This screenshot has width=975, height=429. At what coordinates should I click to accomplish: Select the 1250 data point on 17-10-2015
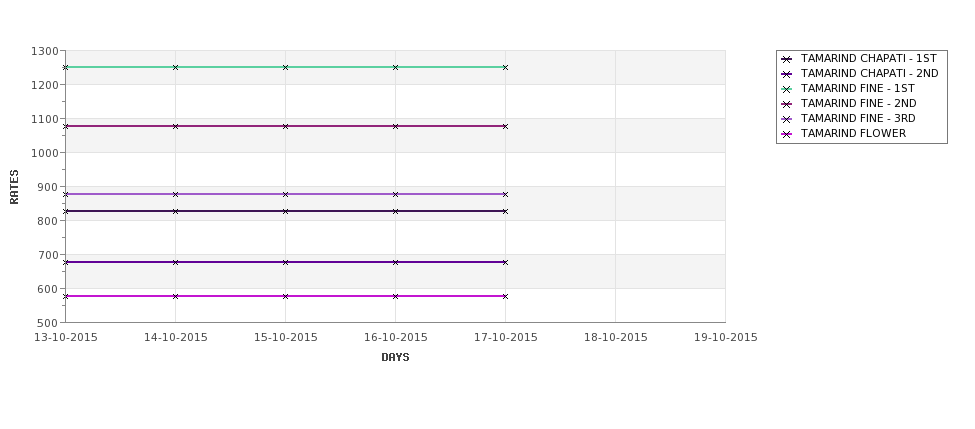pyautogui.click(x=506, y=67)
